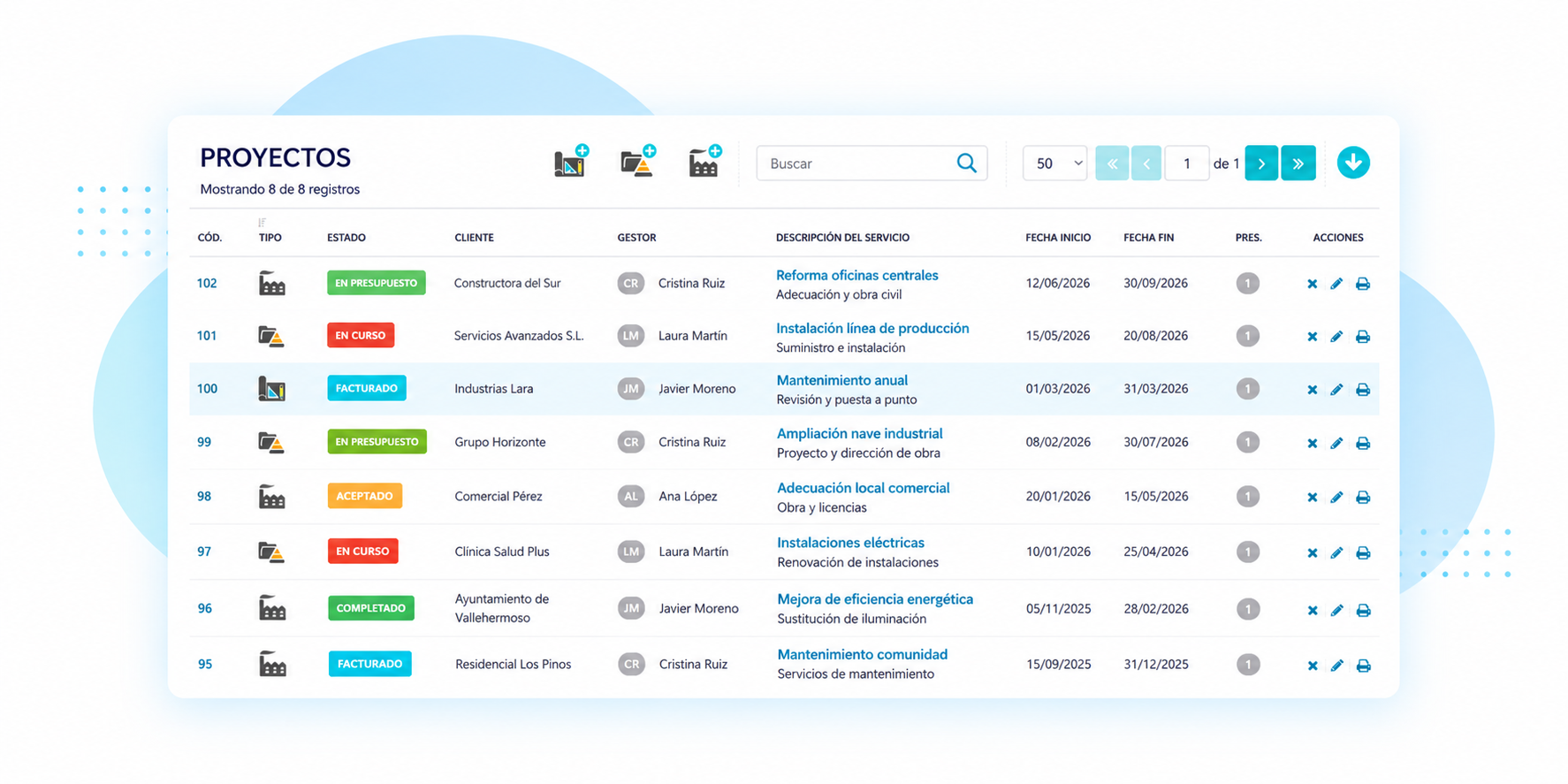
Task: Click the JM avatar beside Javier Moreno, project 100
Action: pyautogui.click(x=630, y=389)
